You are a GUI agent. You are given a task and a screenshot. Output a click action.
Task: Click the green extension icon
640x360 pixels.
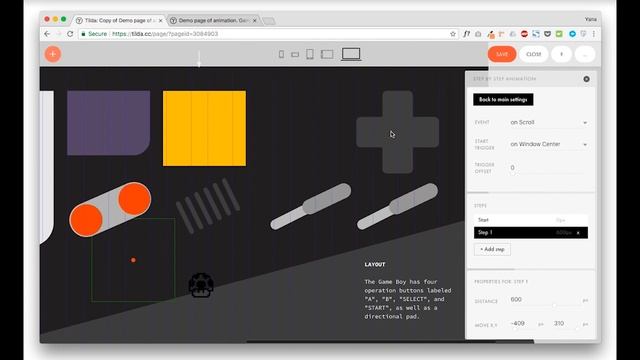(559, 34)
